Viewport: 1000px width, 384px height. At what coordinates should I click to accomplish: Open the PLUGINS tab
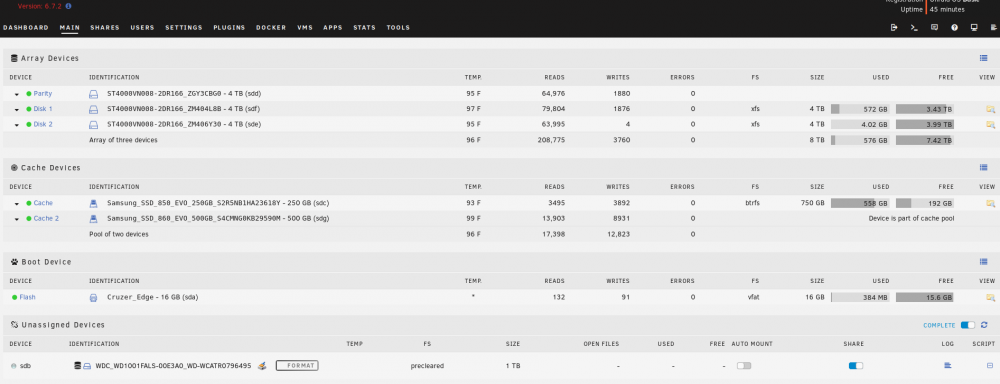click(x=229, y=27)
